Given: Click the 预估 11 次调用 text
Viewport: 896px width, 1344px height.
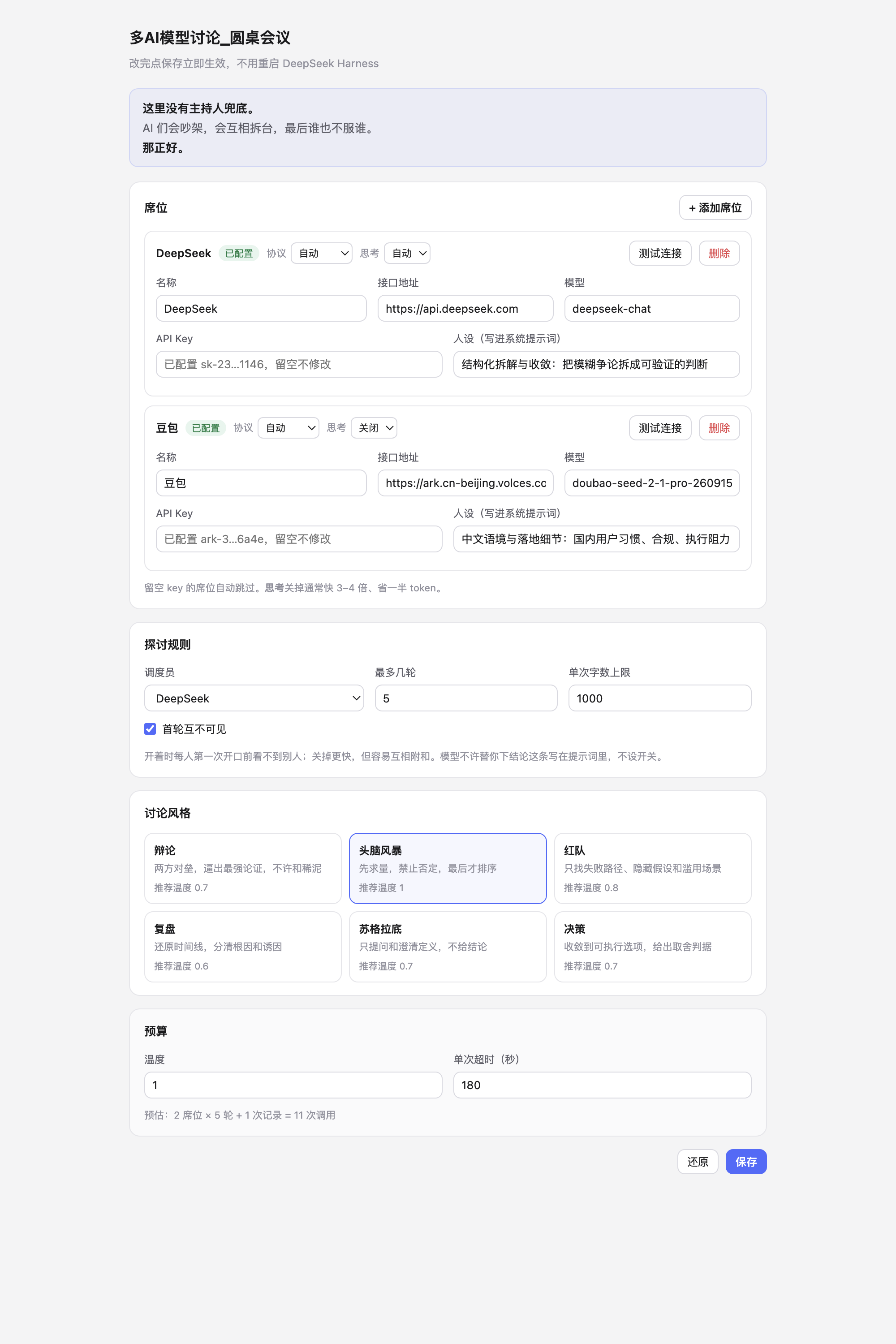Looking at the screenshot, I should click(240, 1116).
